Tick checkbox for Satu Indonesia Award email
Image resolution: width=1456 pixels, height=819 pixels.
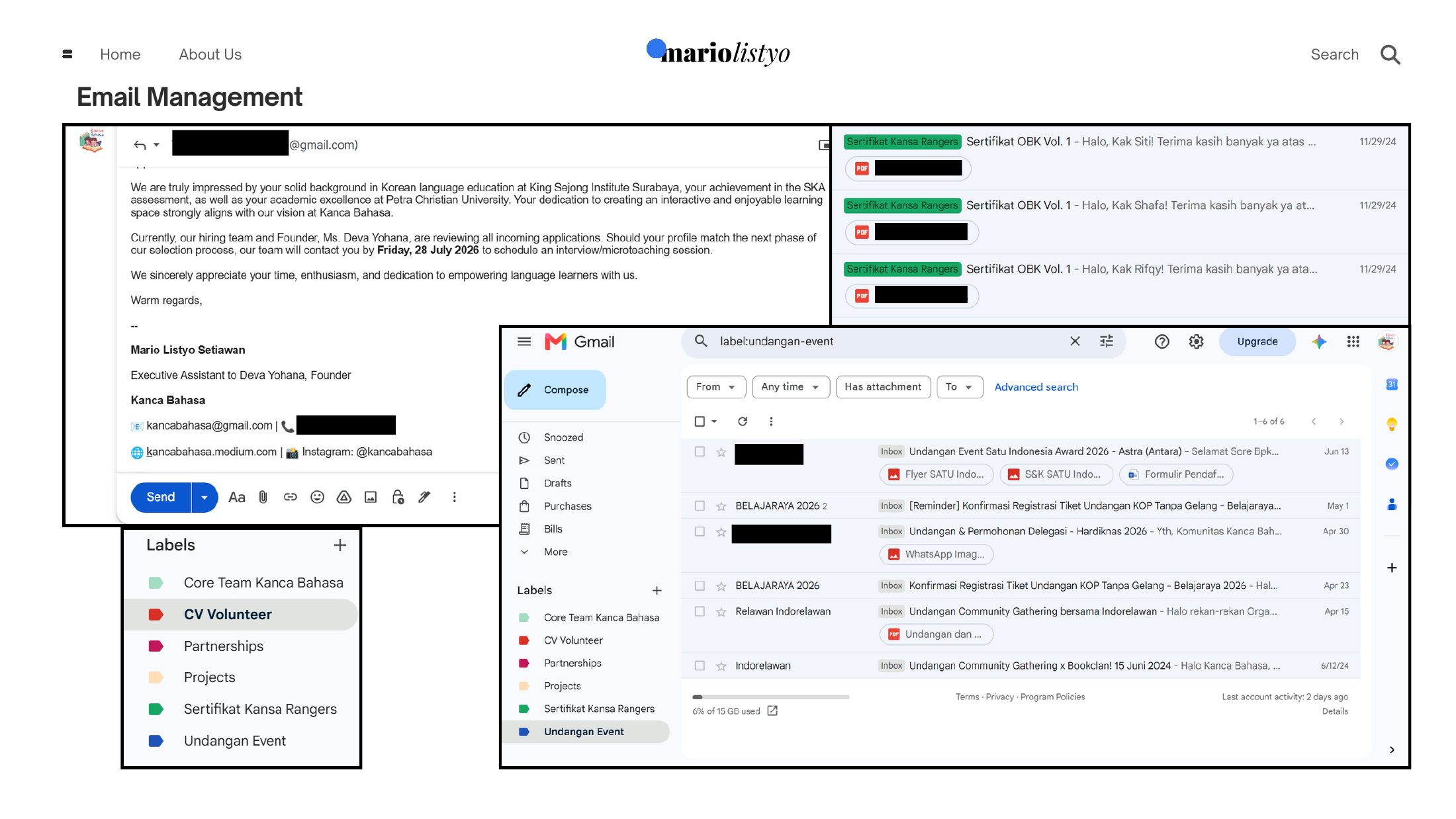click(700, 452)
